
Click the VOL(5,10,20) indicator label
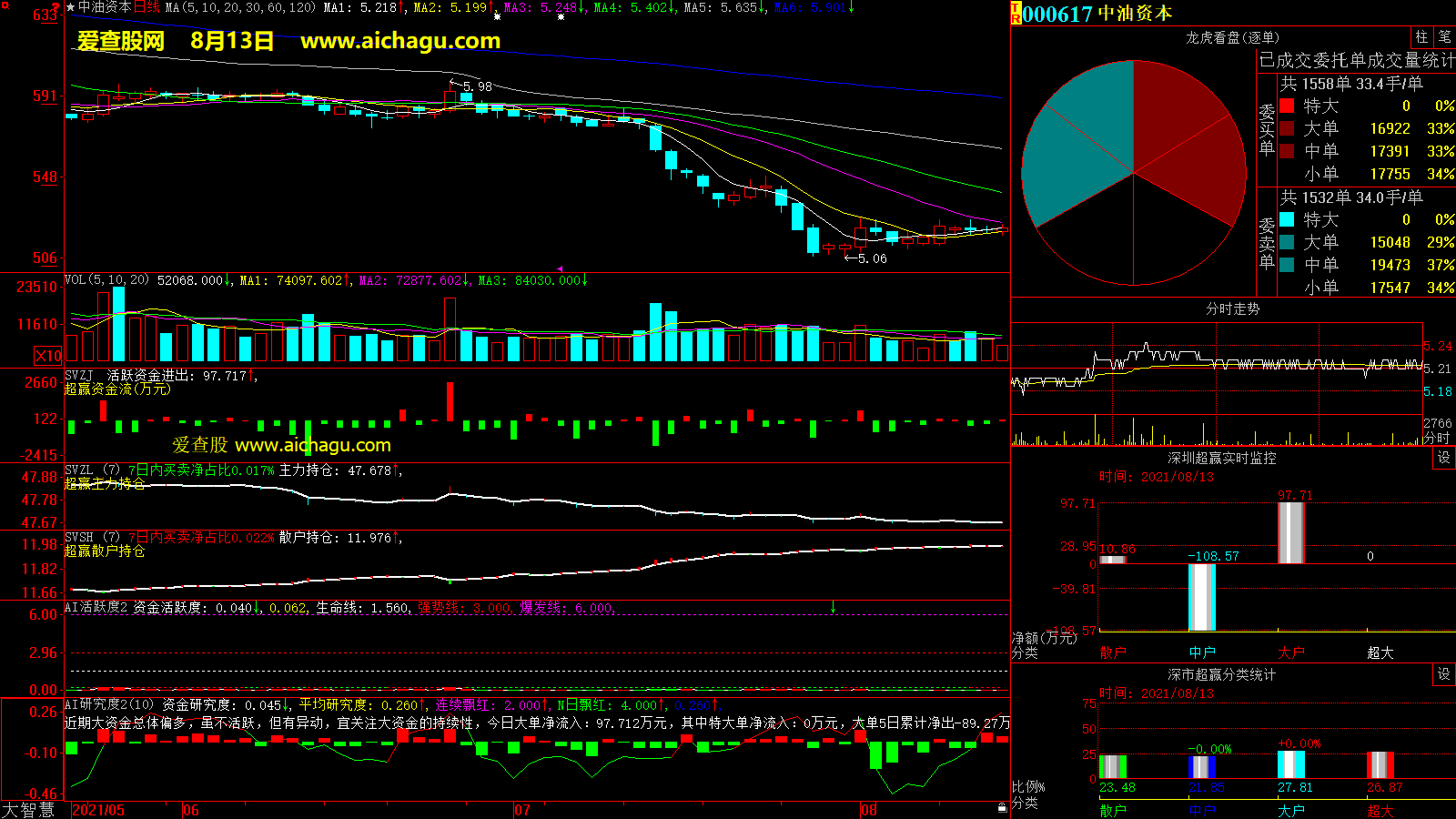pos(106,280)
